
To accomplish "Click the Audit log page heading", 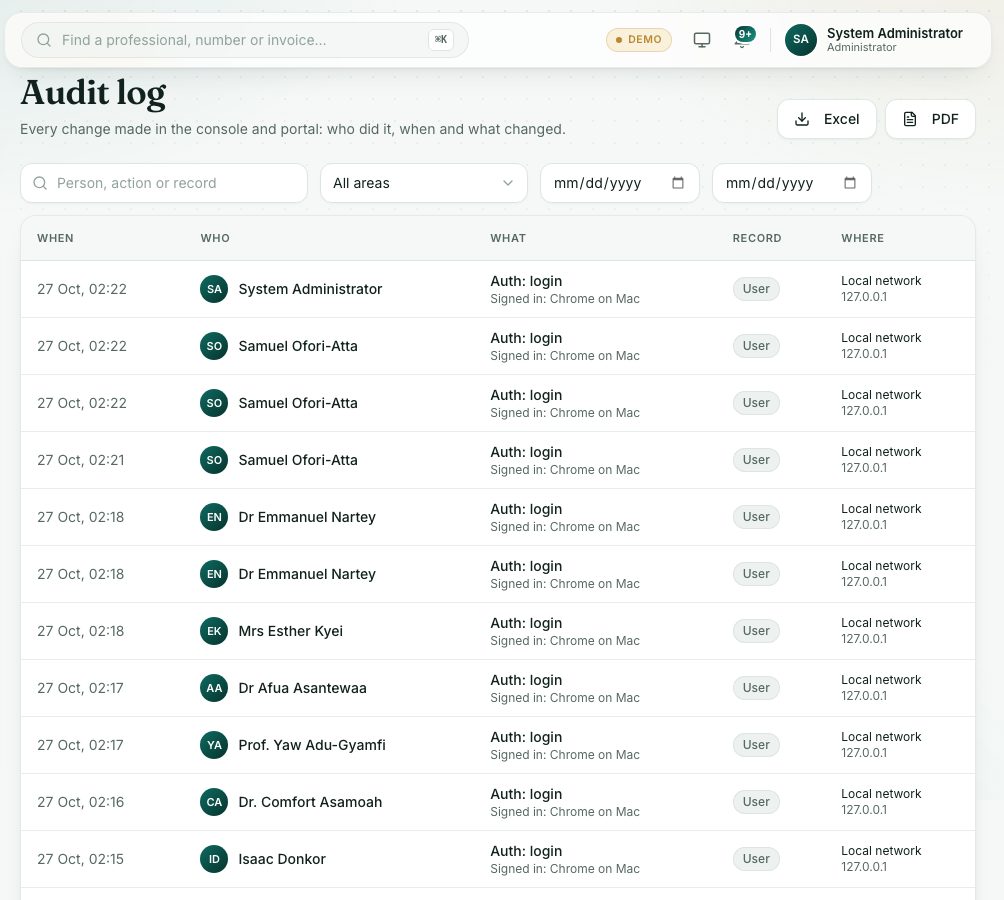I will point(93,93).
